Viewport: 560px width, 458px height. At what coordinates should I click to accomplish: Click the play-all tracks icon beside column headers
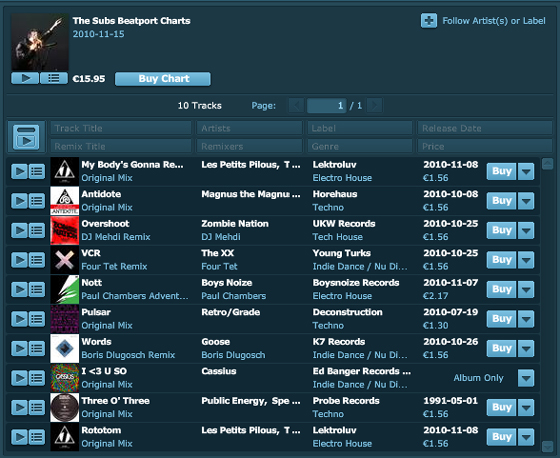pyautogui.click(x=26, y=138)
